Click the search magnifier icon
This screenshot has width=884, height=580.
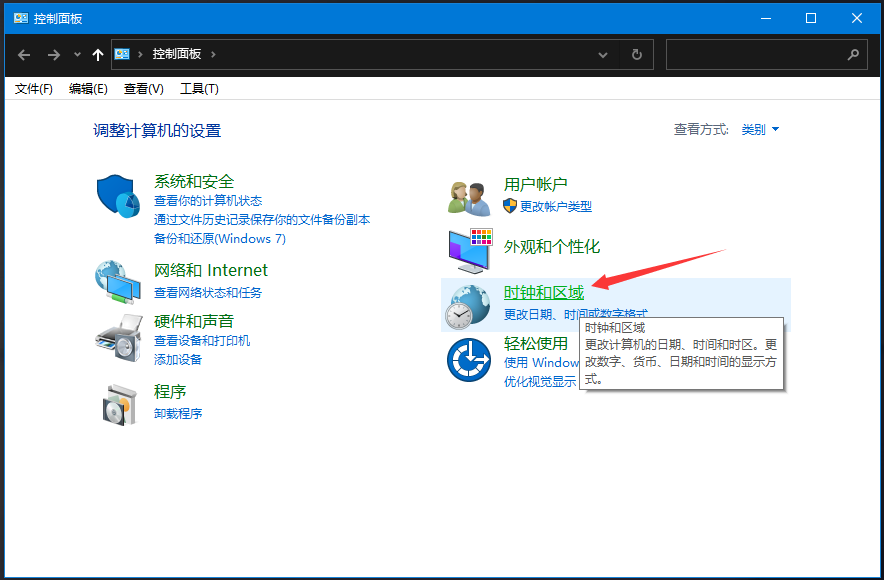(x=853, y=55)
